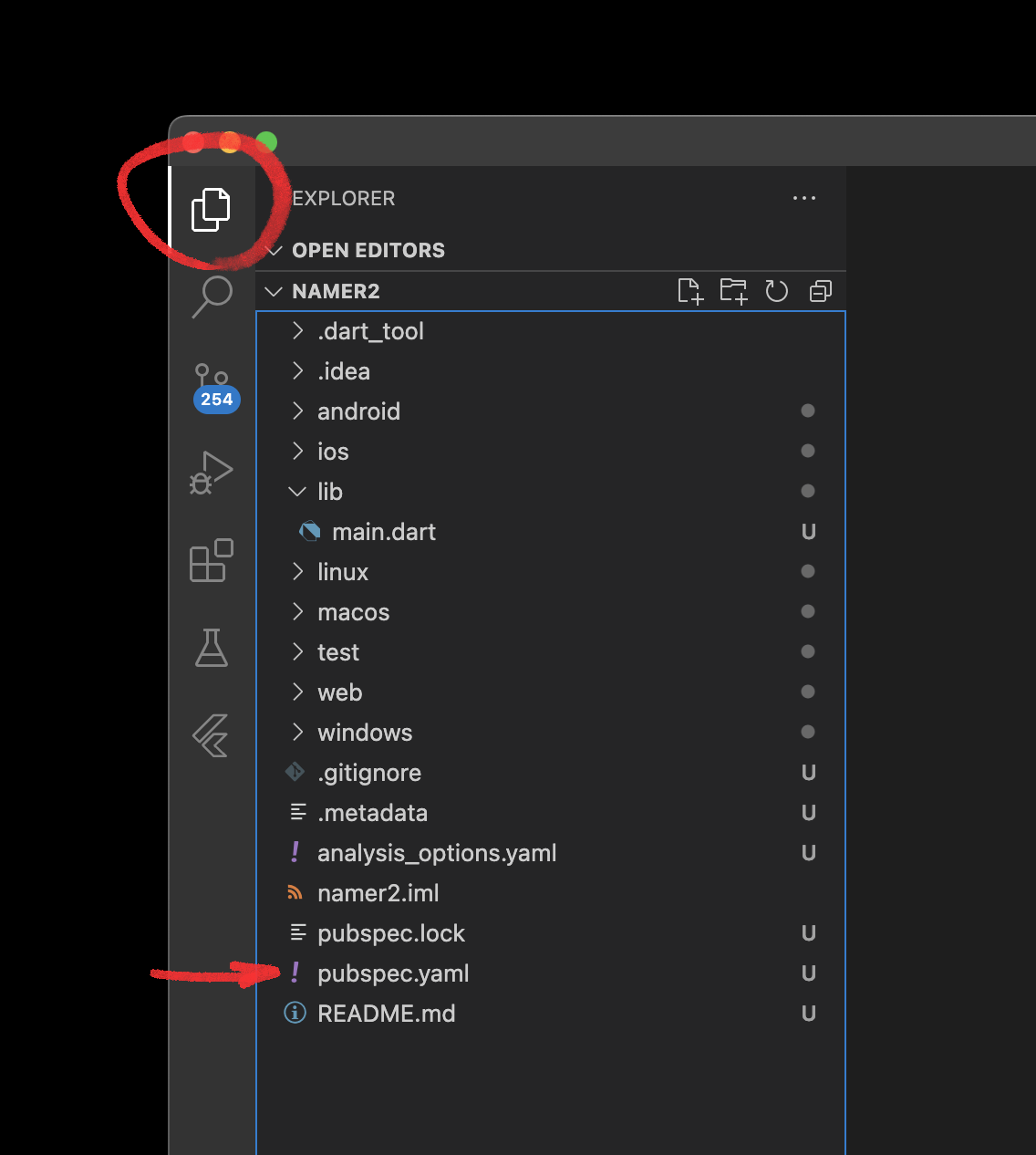This screenshot has width=1036, height=1155.
Task: Open the Explorer view icon
Action: click(212, 208)
